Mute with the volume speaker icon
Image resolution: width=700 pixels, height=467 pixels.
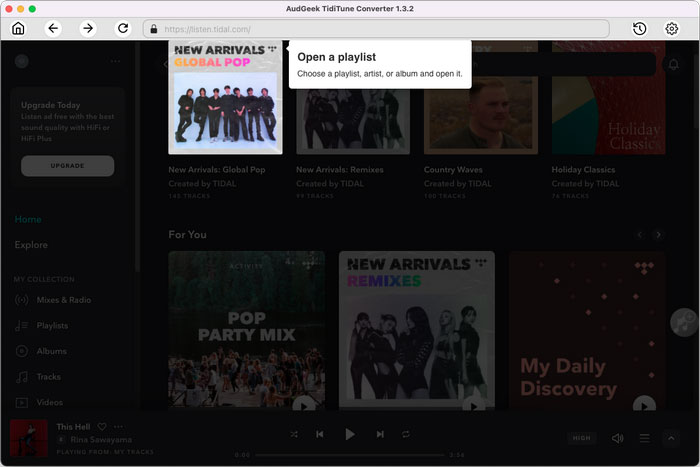617,438
